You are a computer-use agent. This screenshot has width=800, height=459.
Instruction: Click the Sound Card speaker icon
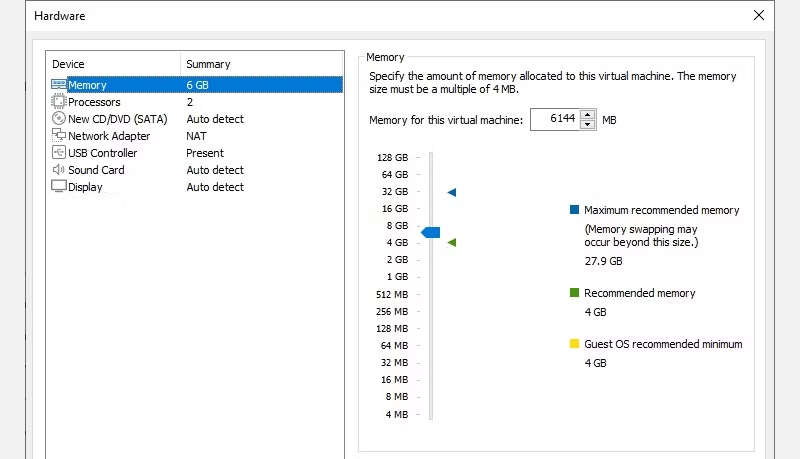click(58, 170)
